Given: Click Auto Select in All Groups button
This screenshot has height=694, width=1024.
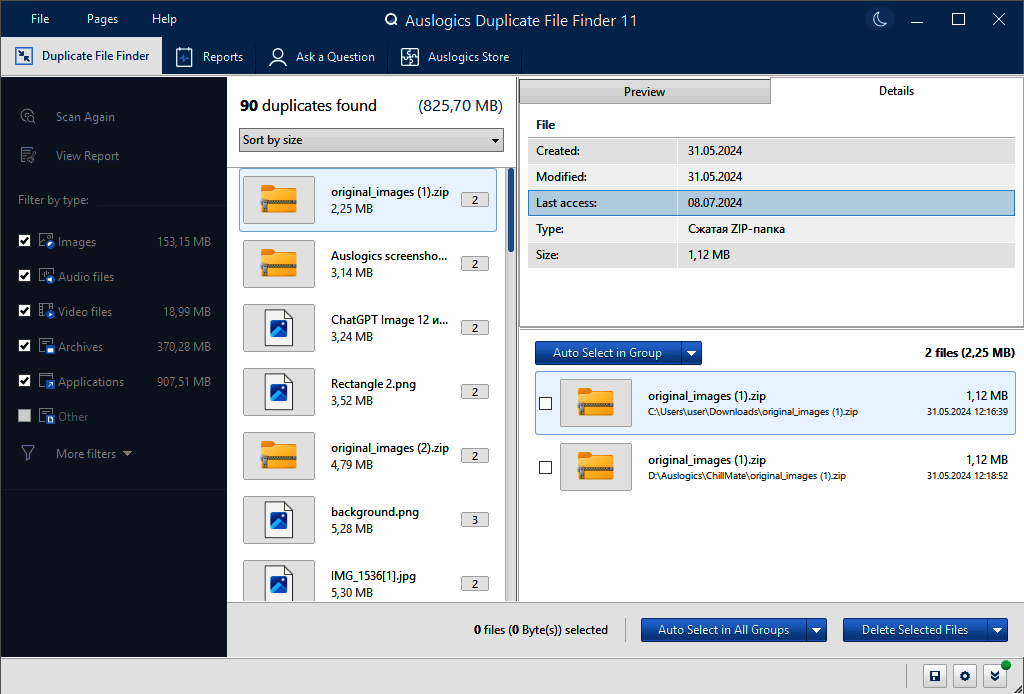Looking at the screenshot, I should click(723, 630).
